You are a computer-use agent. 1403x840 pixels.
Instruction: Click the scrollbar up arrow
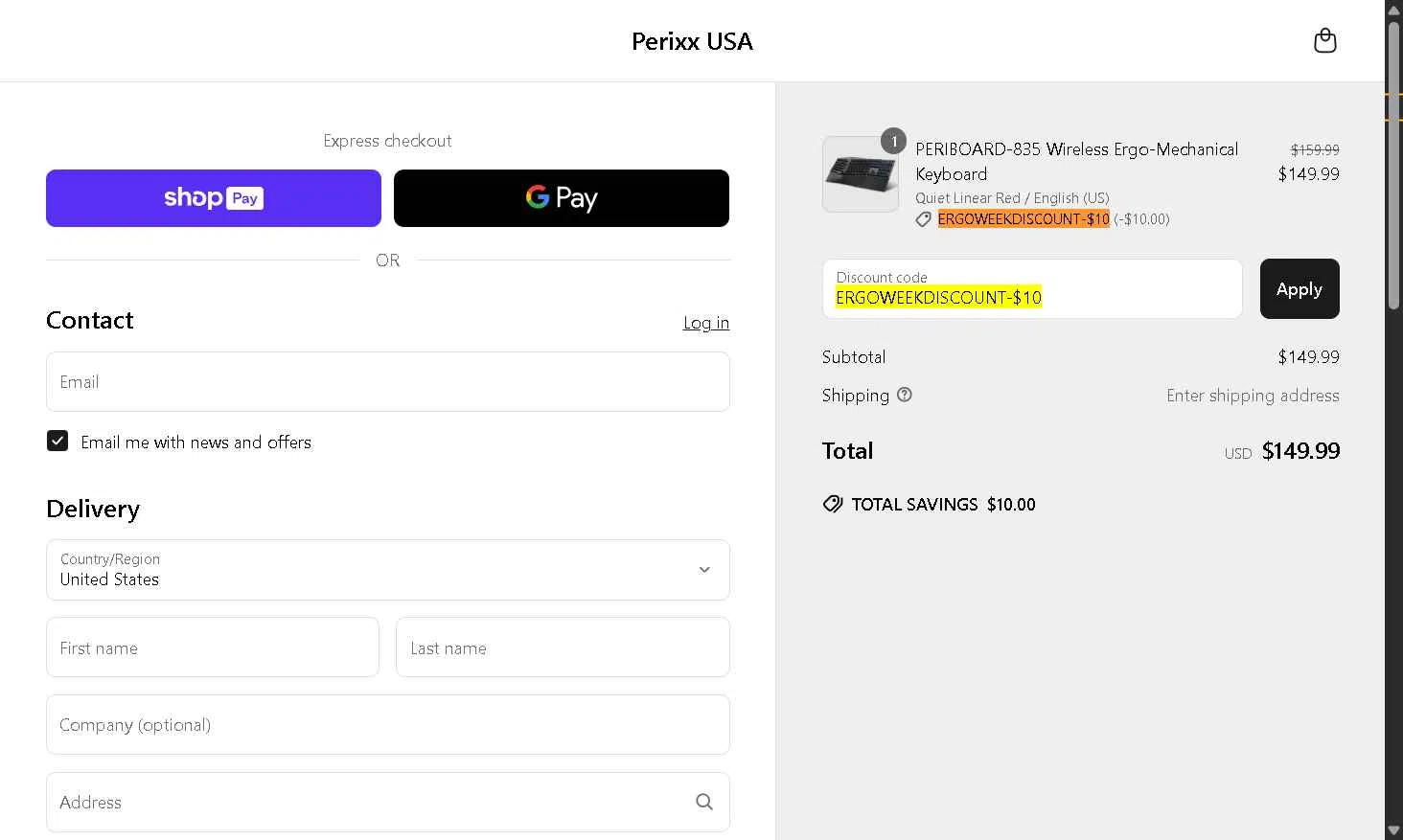tap(1394, 9)
